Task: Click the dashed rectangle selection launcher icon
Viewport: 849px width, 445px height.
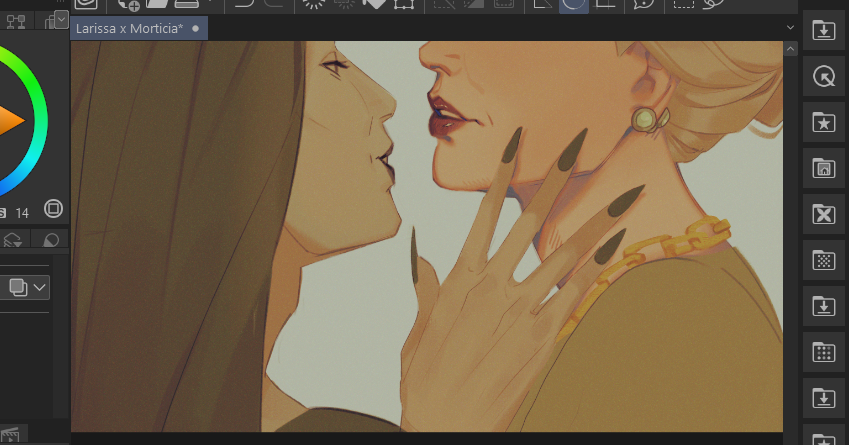Action: [x=683, y=4]
